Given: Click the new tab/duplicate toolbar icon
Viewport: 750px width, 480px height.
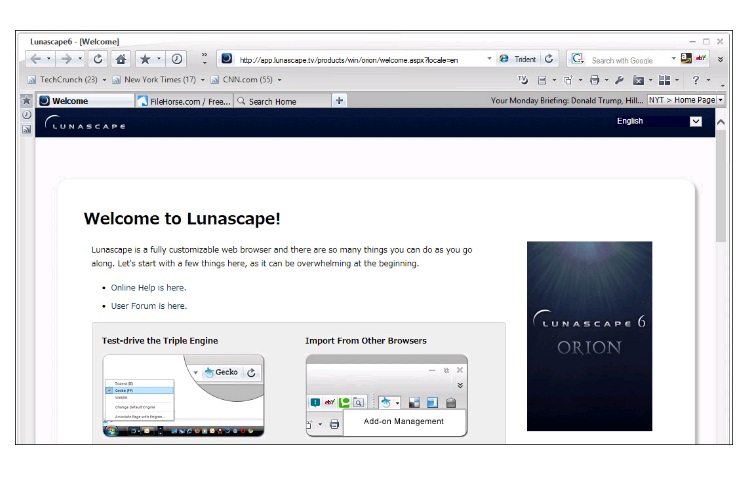Looking at the screenshot, I should 568,80.
